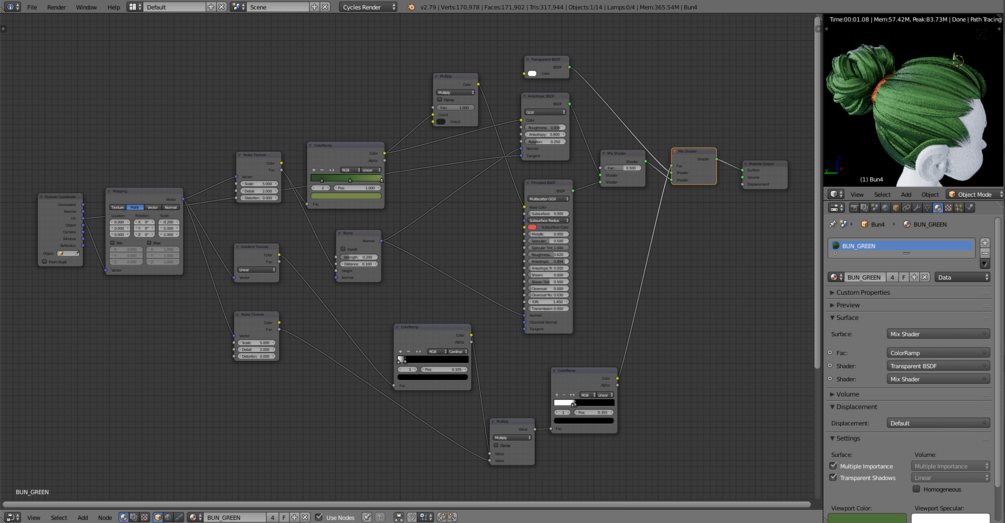Add a material slot with plus button

click(x=985, y=243)
